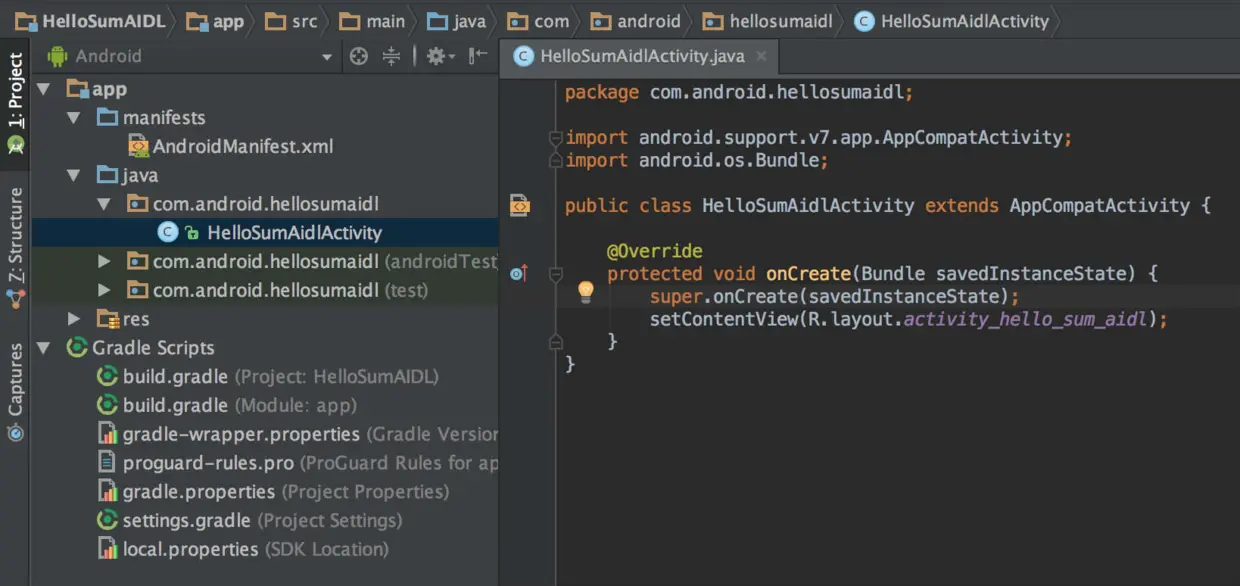Click the hide project panel icon
Viewport: 1240px width, 586px height.
point(479,57)
